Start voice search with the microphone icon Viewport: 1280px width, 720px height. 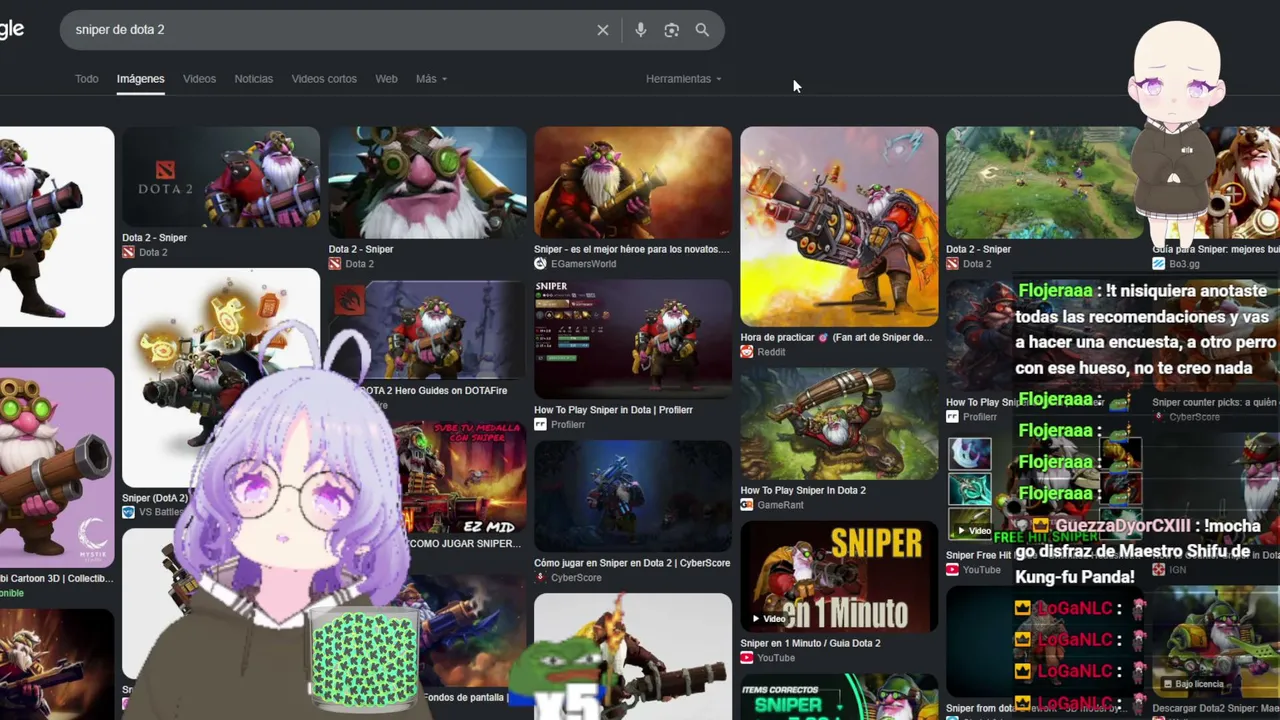[641, 30]
